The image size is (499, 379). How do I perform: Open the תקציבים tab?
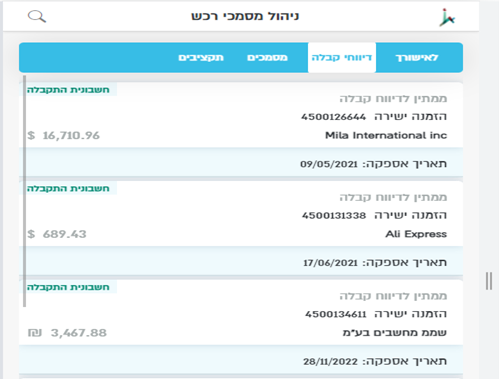(x=201, y=57)
